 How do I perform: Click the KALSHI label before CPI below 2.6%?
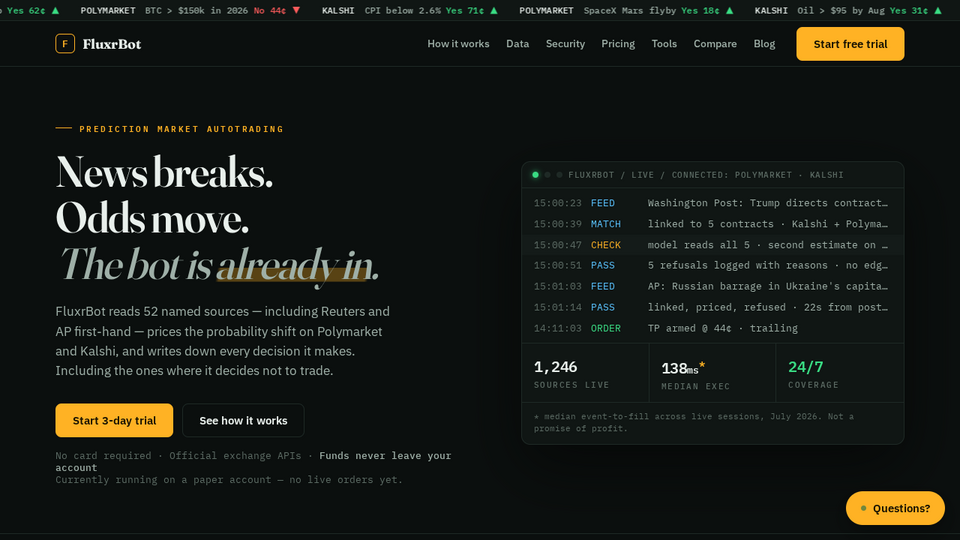338,10
